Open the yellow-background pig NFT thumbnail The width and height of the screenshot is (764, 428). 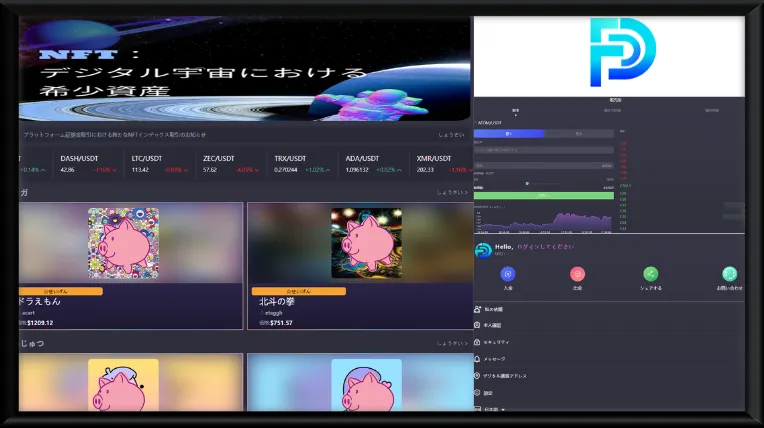click(x=123, y=385)
